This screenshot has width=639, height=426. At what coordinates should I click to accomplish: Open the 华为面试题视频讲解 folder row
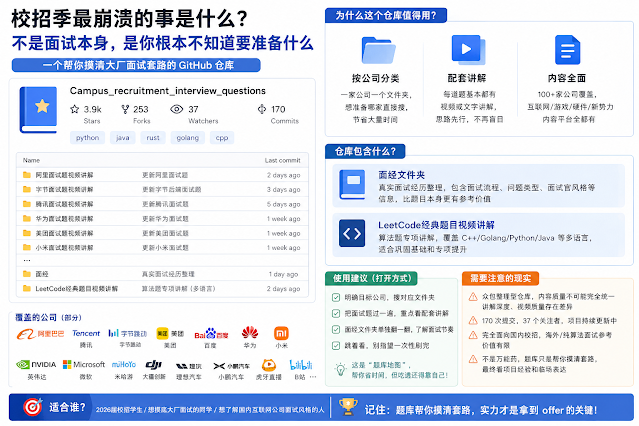click(162, 219)
